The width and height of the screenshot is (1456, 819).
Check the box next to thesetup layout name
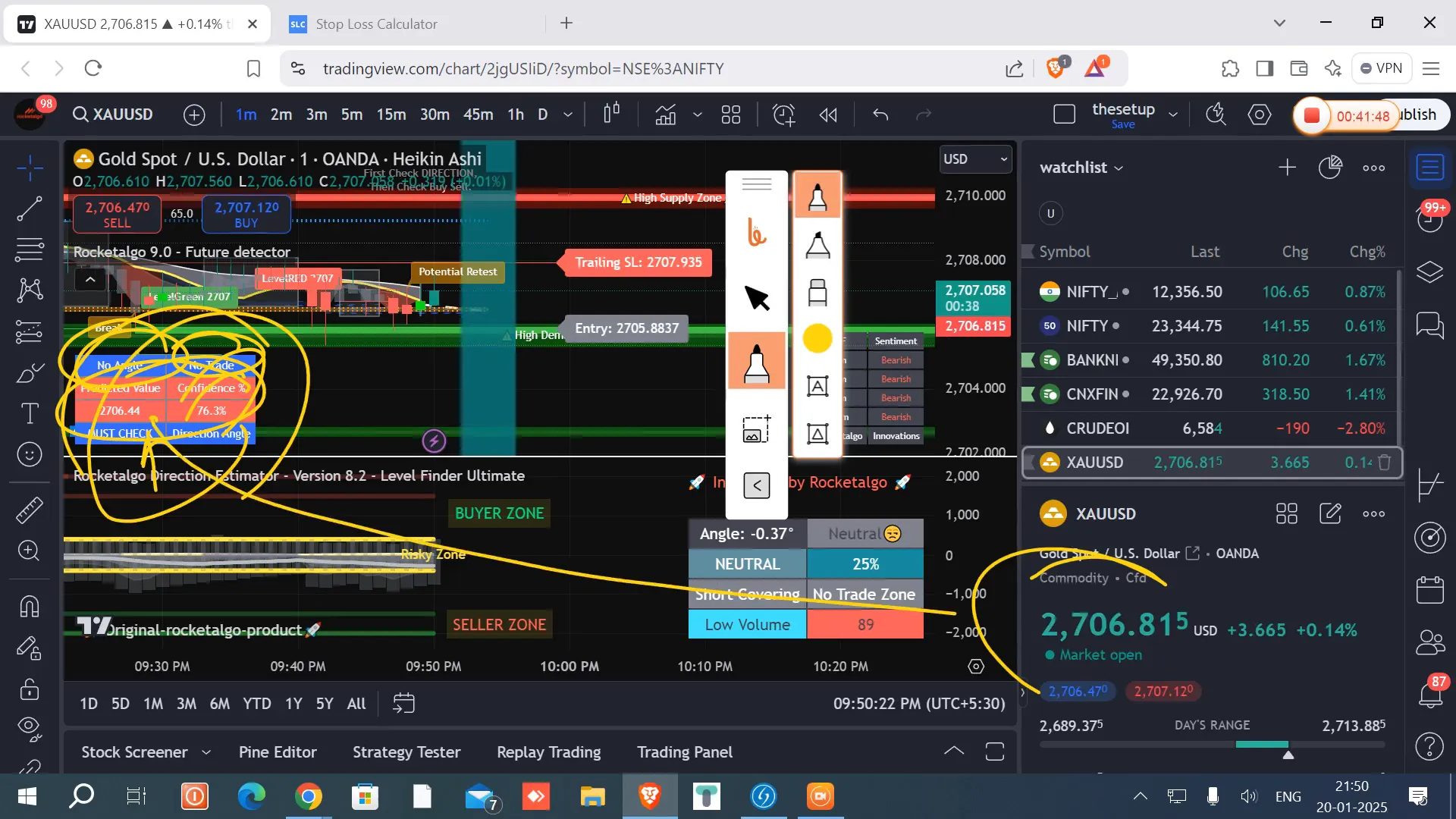[1065, 114]
